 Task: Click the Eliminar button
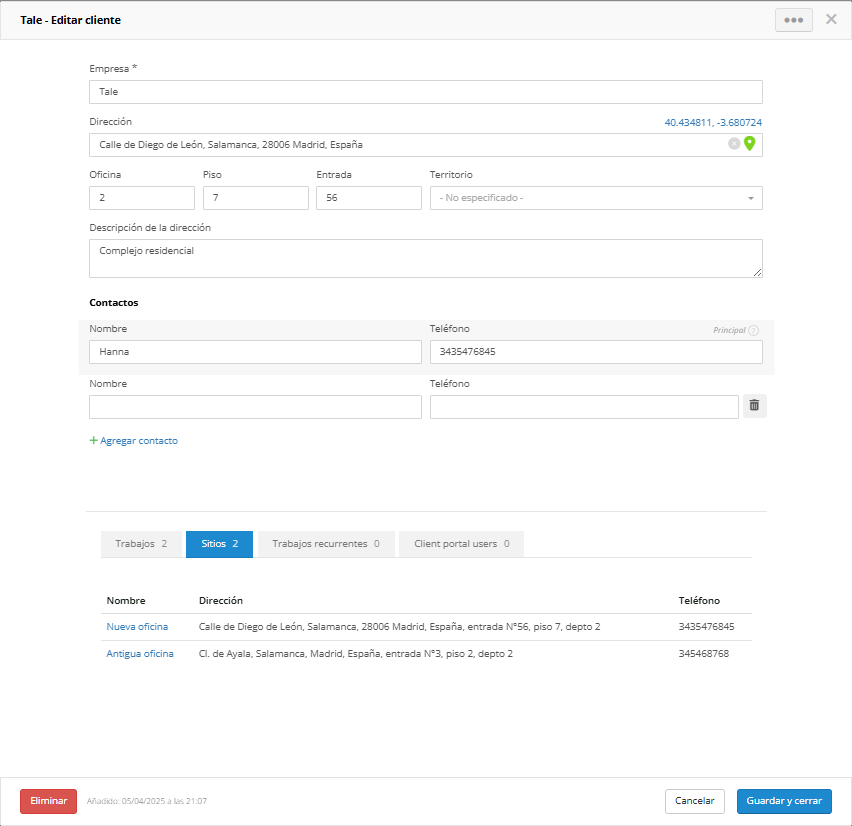coord(48,801)
